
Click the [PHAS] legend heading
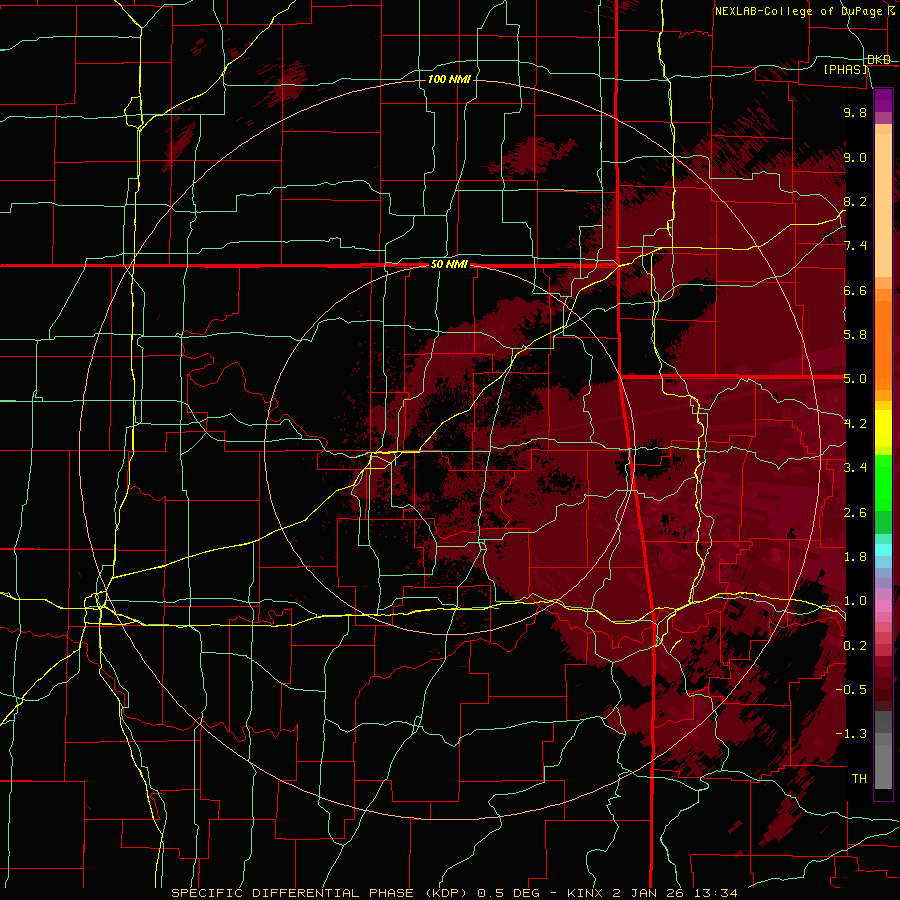(846, 70)
